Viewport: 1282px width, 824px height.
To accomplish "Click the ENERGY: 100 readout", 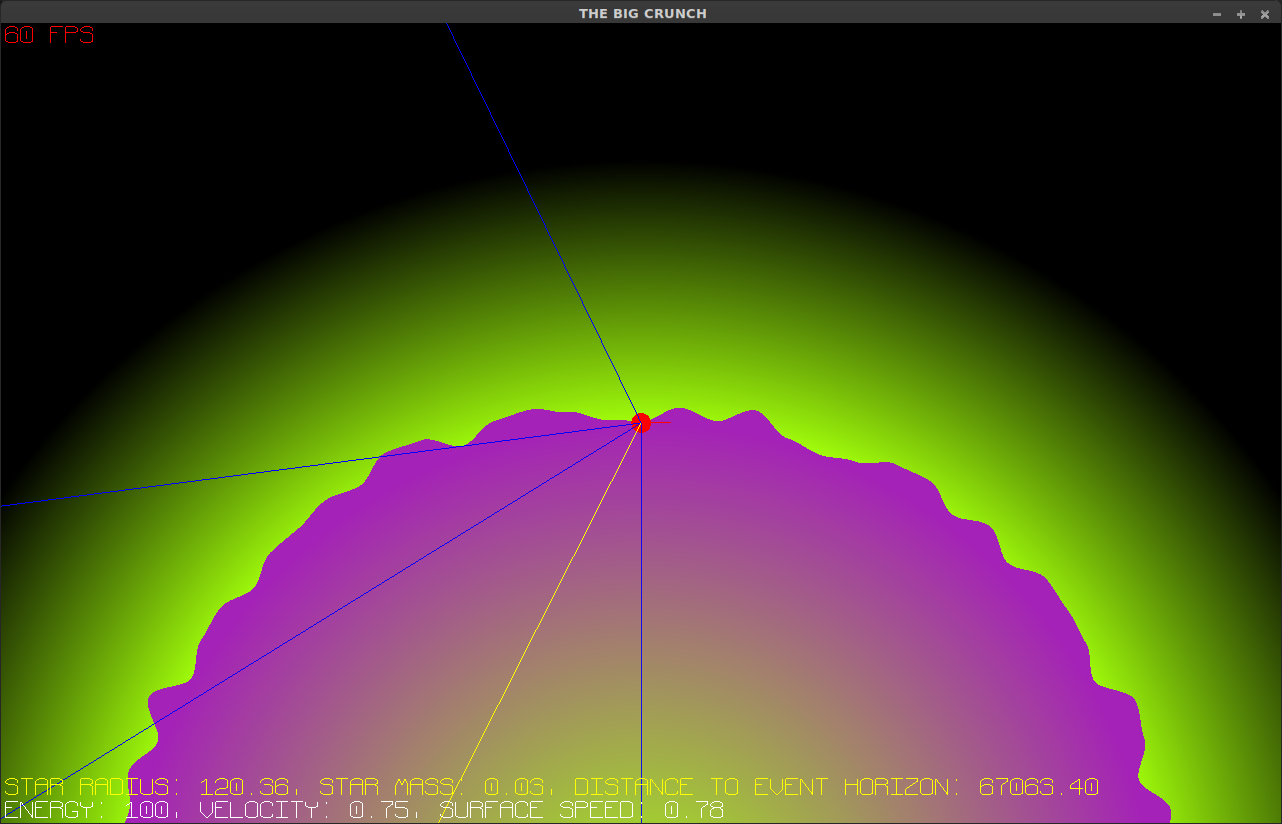I will pyautogui.click(x=87, y=810).
